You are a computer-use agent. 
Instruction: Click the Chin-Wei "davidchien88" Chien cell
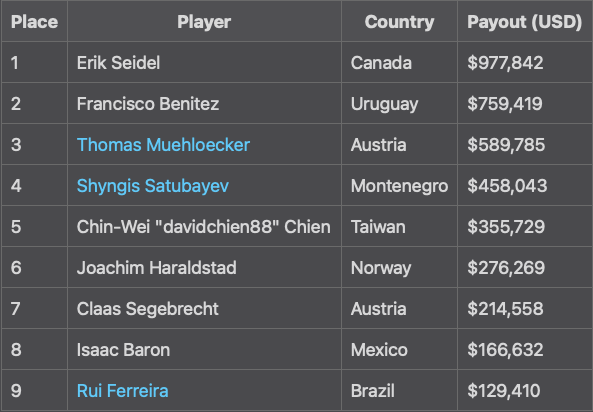pos(204,227)
